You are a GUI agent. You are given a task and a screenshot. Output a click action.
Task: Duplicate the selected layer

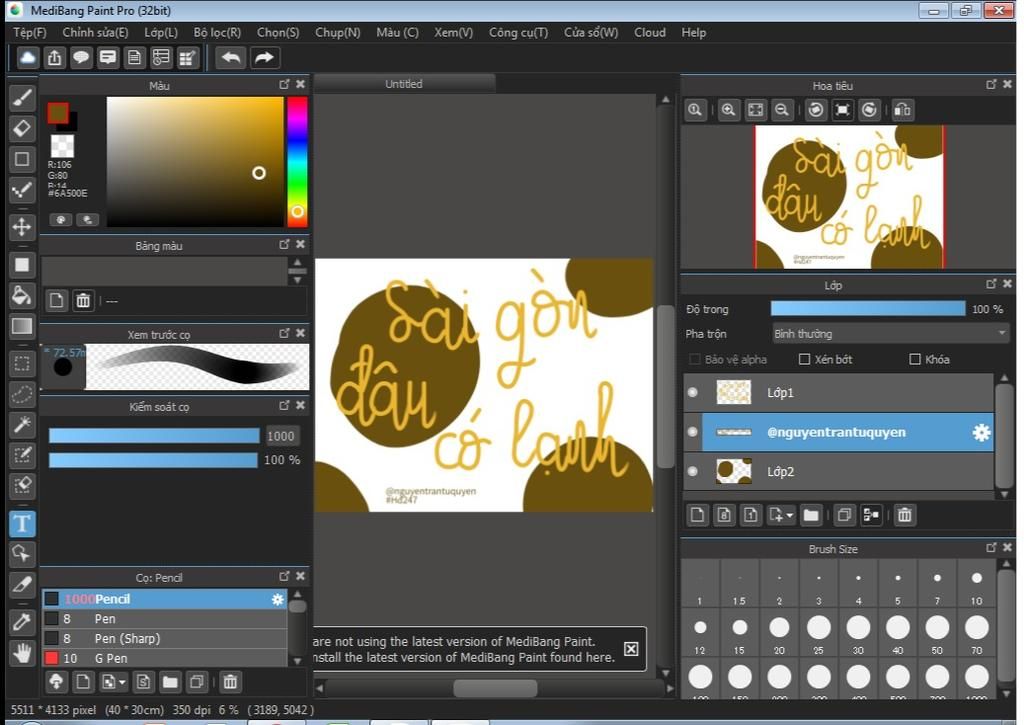pyautogui.click(x=844, y=515)
